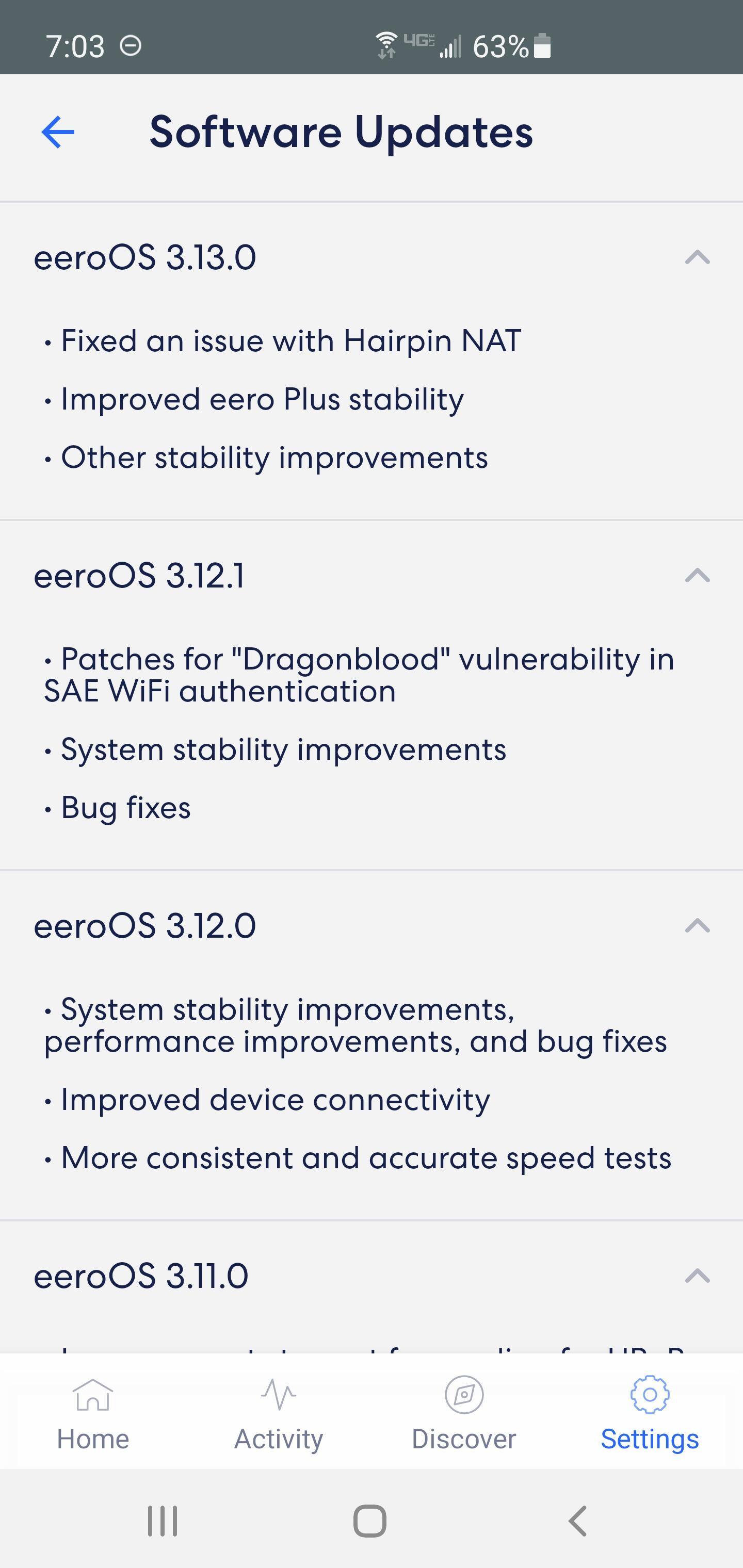The height and width of the screenshot is (1568, 743).
Task: Open the Home tab icon
Action: point(92,1394)
